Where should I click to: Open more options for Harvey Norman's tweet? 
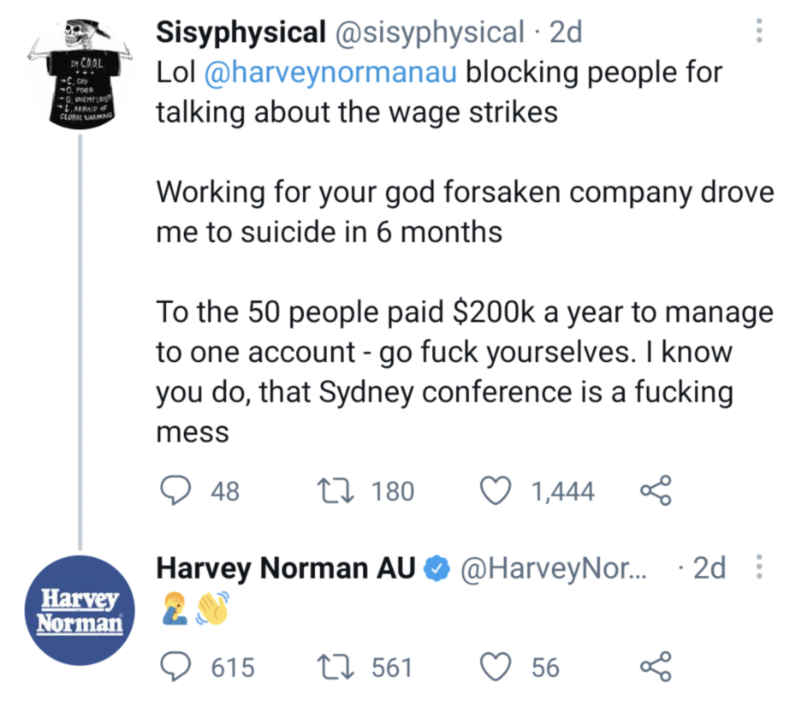coord(759,569)
